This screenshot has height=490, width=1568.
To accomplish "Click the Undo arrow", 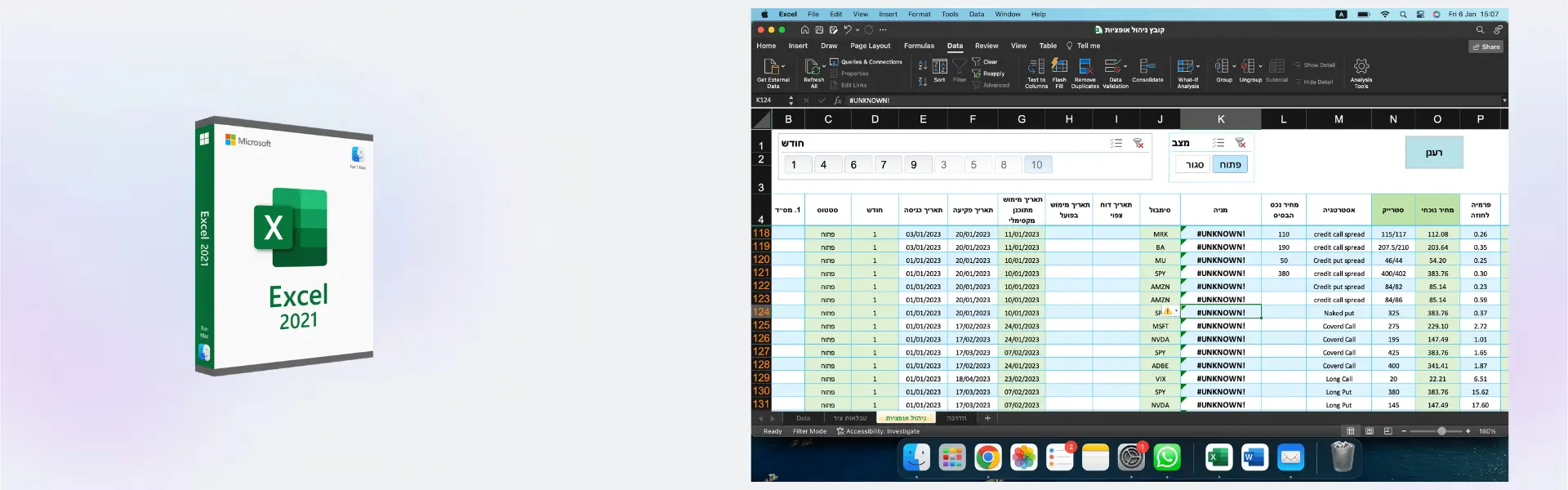I will (848, 29).
